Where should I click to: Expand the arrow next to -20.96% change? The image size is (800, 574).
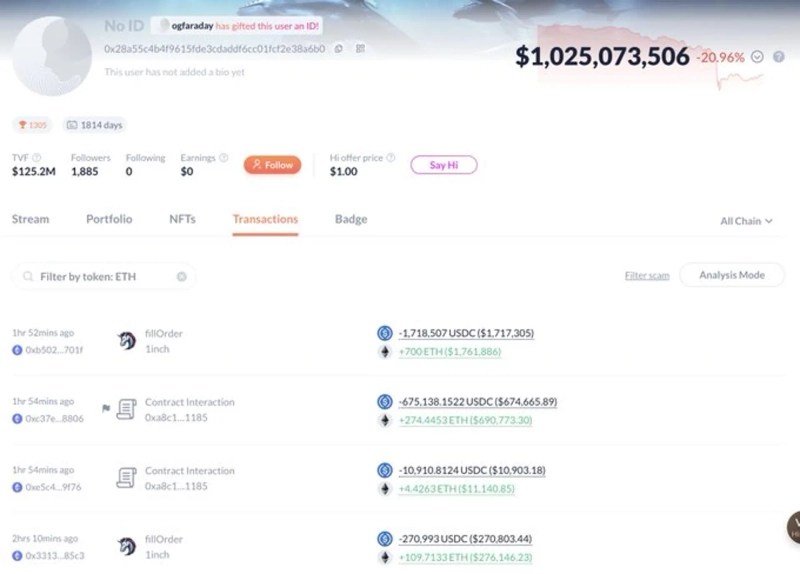tap(757, 57)
